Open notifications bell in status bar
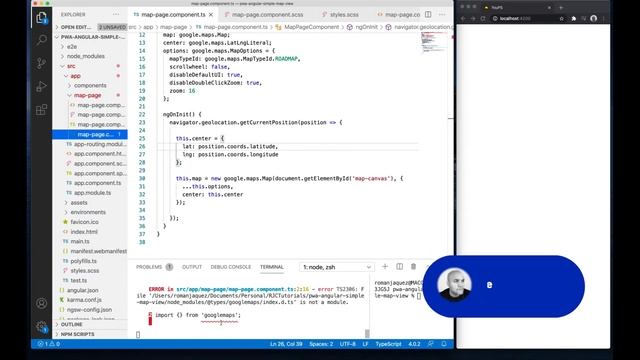The image size is (640, 360). pos(444,344)
